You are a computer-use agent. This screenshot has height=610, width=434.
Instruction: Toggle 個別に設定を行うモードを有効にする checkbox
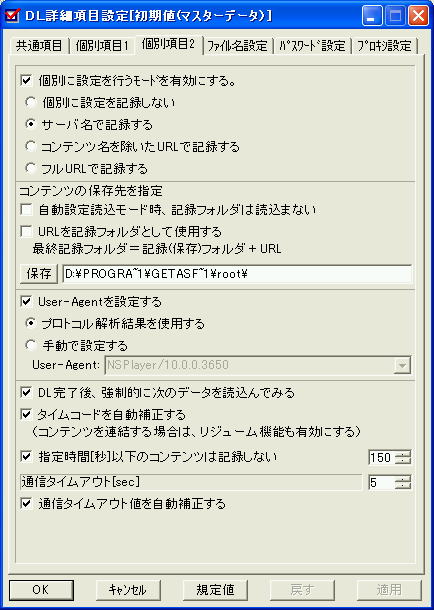click(26, 81)
